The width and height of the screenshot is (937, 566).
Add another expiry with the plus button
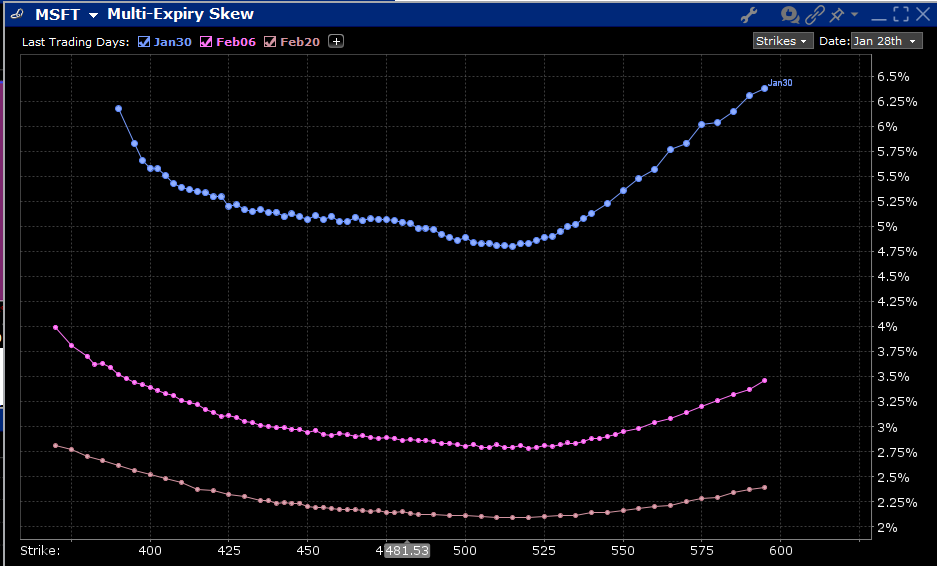click(x=336, y=41)
